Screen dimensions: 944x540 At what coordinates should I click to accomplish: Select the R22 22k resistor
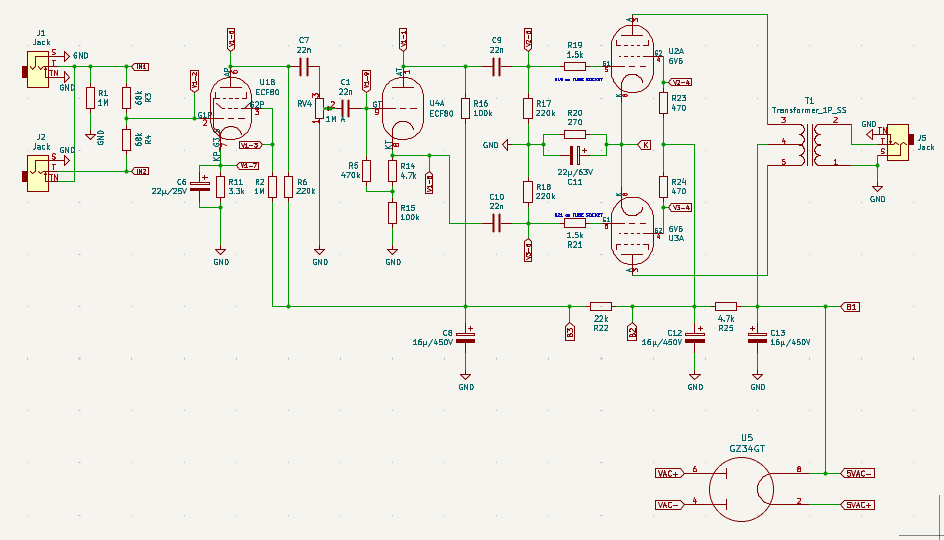(x=601, y=306)
